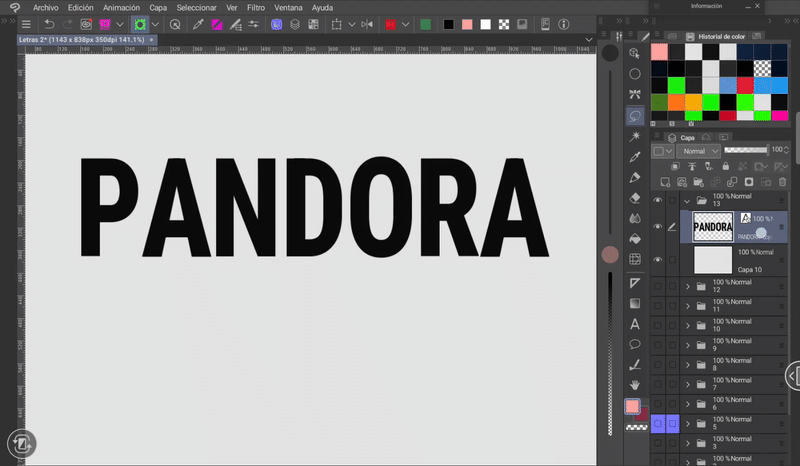The height and width of the screenshot is (466, 800).
Task: Show the folder 10 layer group
Action: (x=658, y=326)
